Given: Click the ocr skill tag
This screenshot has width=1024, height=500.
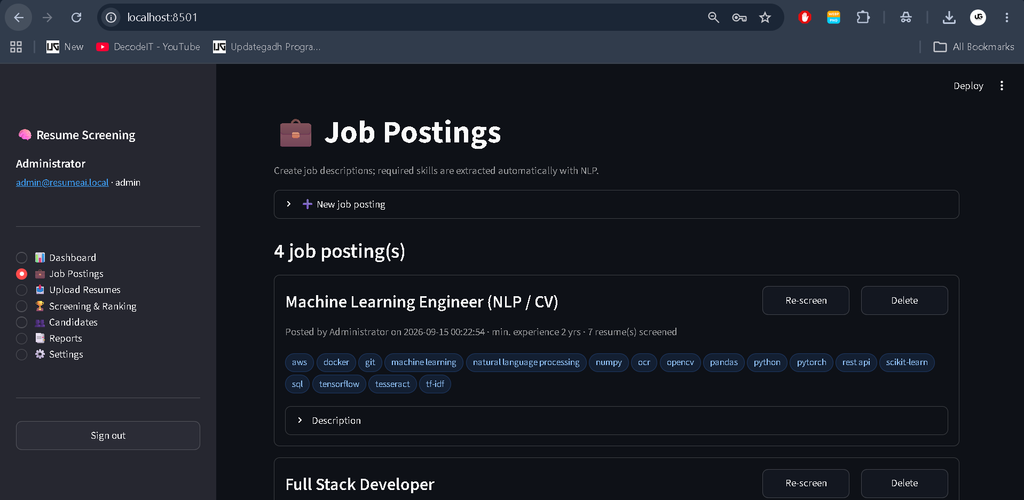Looking at the screenshot, I should (x=644, y=362).
